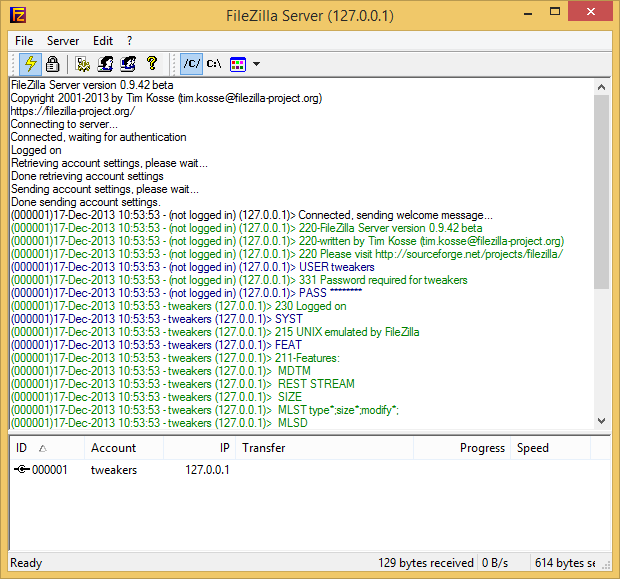Click '220 Please visit http://sourceforge.net' line

point(287,254)
